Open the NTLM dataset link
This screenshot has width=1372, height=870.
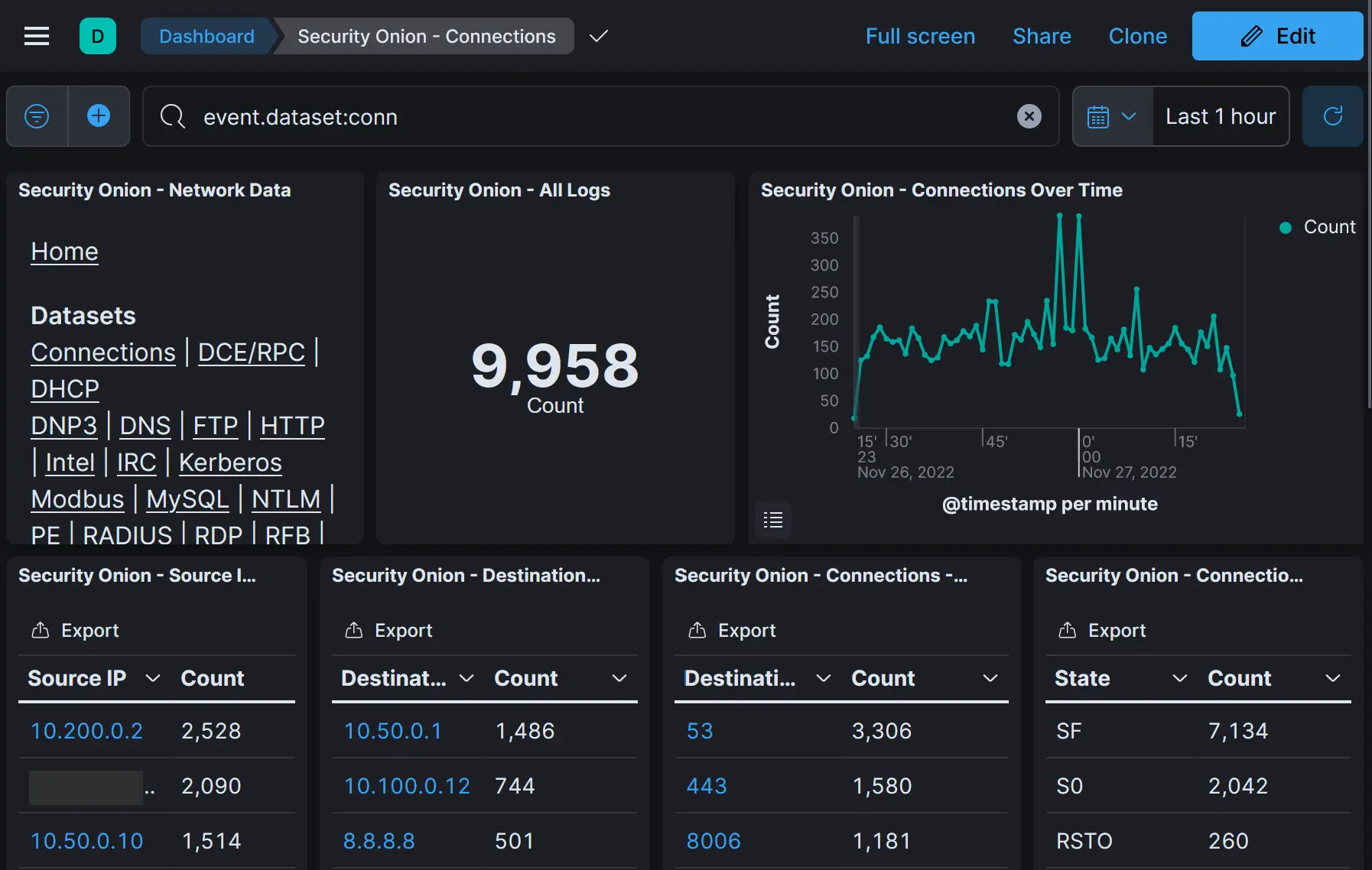[x=286, y=498]
